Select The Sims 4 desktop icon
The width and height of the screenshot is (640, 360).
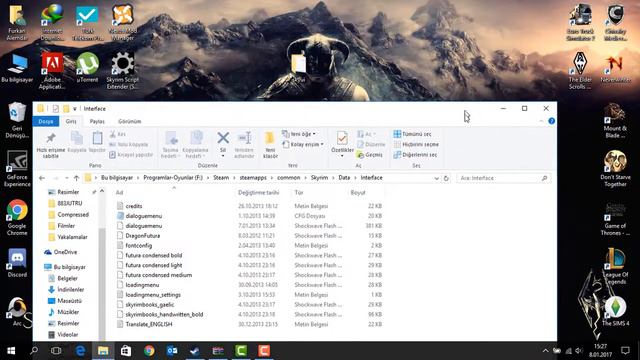(616, 311)
